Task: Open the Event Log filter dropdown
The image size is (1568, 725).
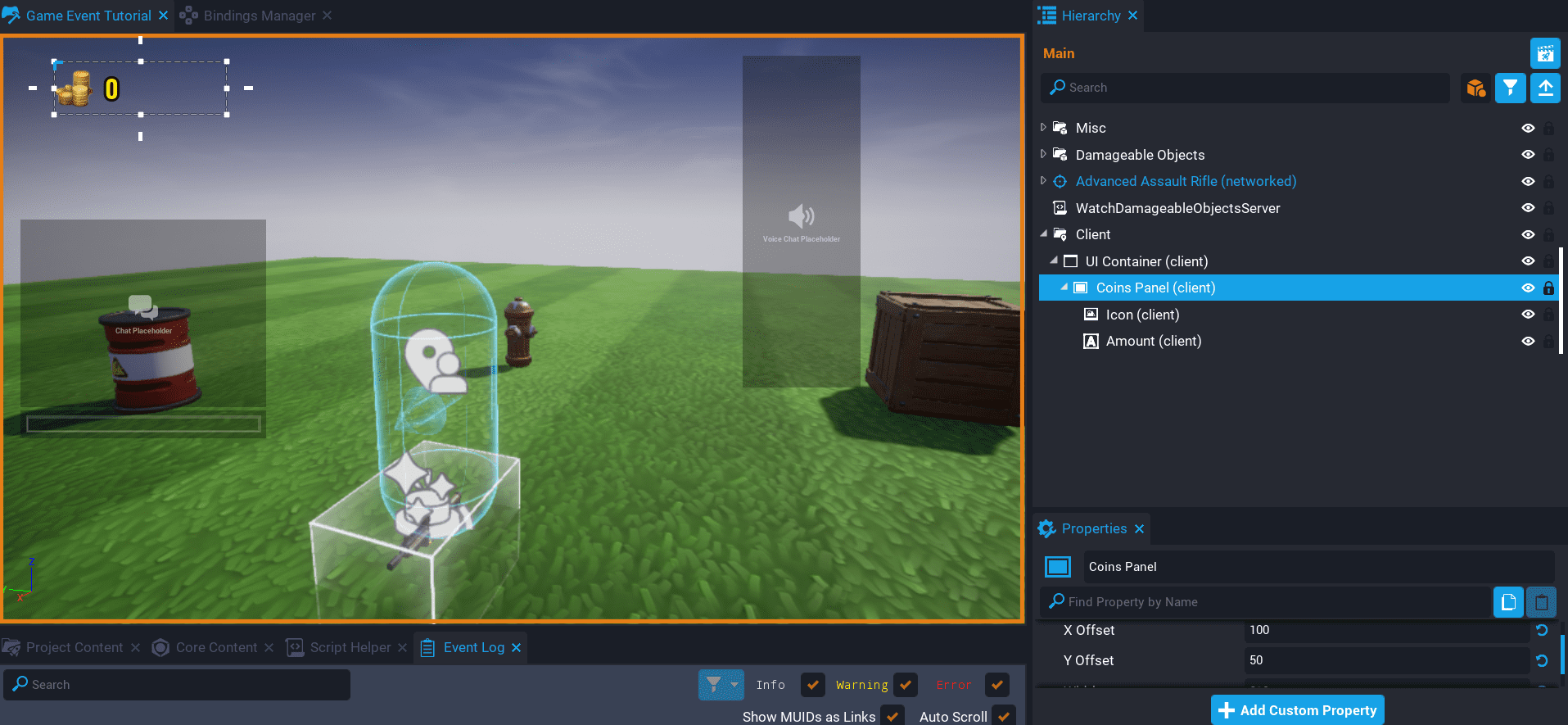Action: point(721,685)
